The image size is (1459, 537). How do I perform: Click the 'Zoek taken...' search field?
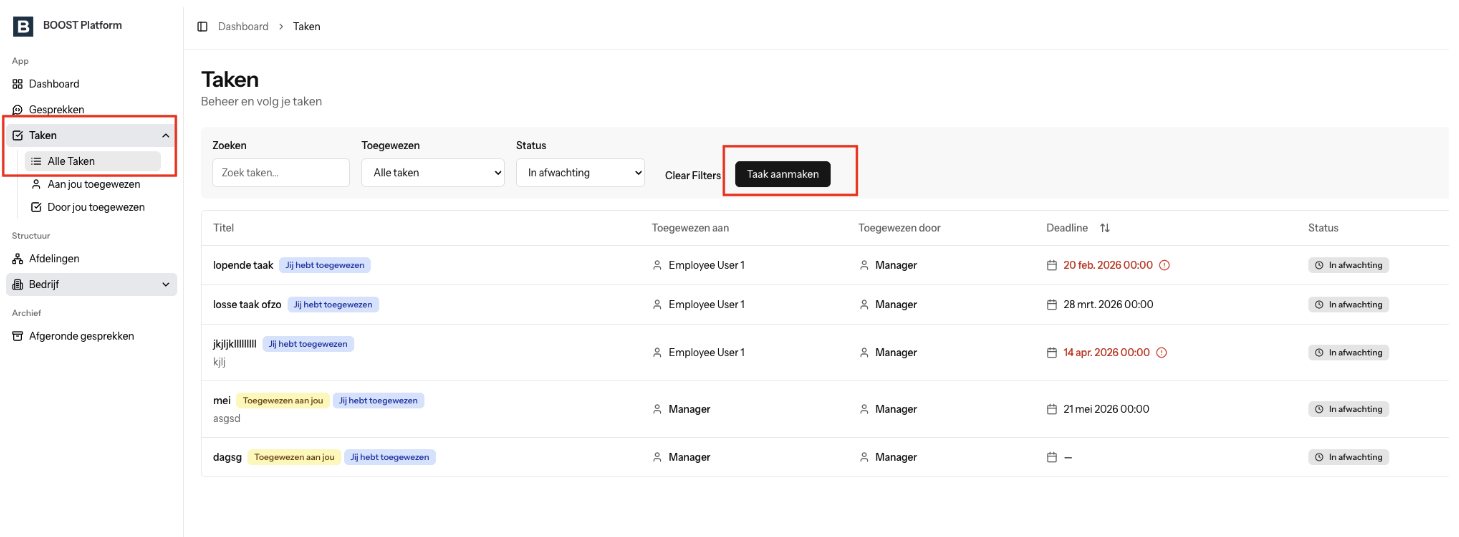pos(281,172)
